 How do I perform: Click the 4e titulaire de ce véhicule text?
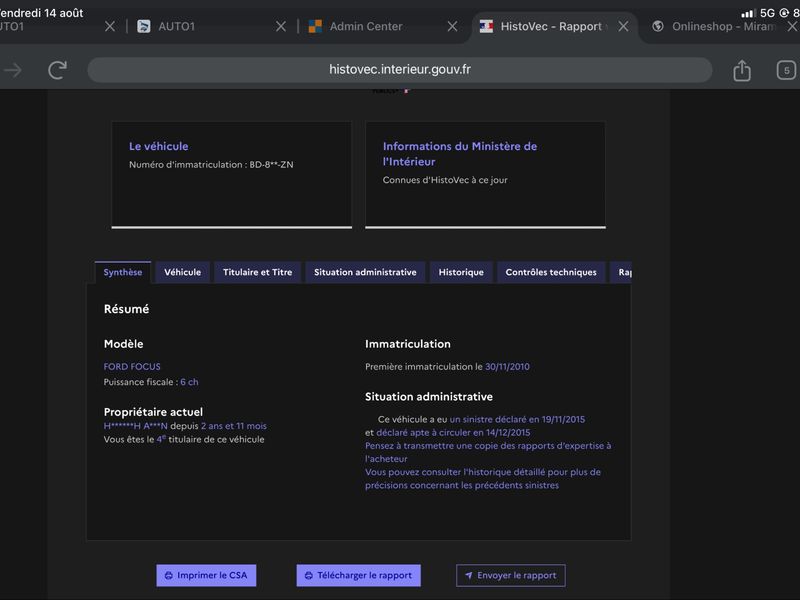pyautogui.click(x=210, y=439)
